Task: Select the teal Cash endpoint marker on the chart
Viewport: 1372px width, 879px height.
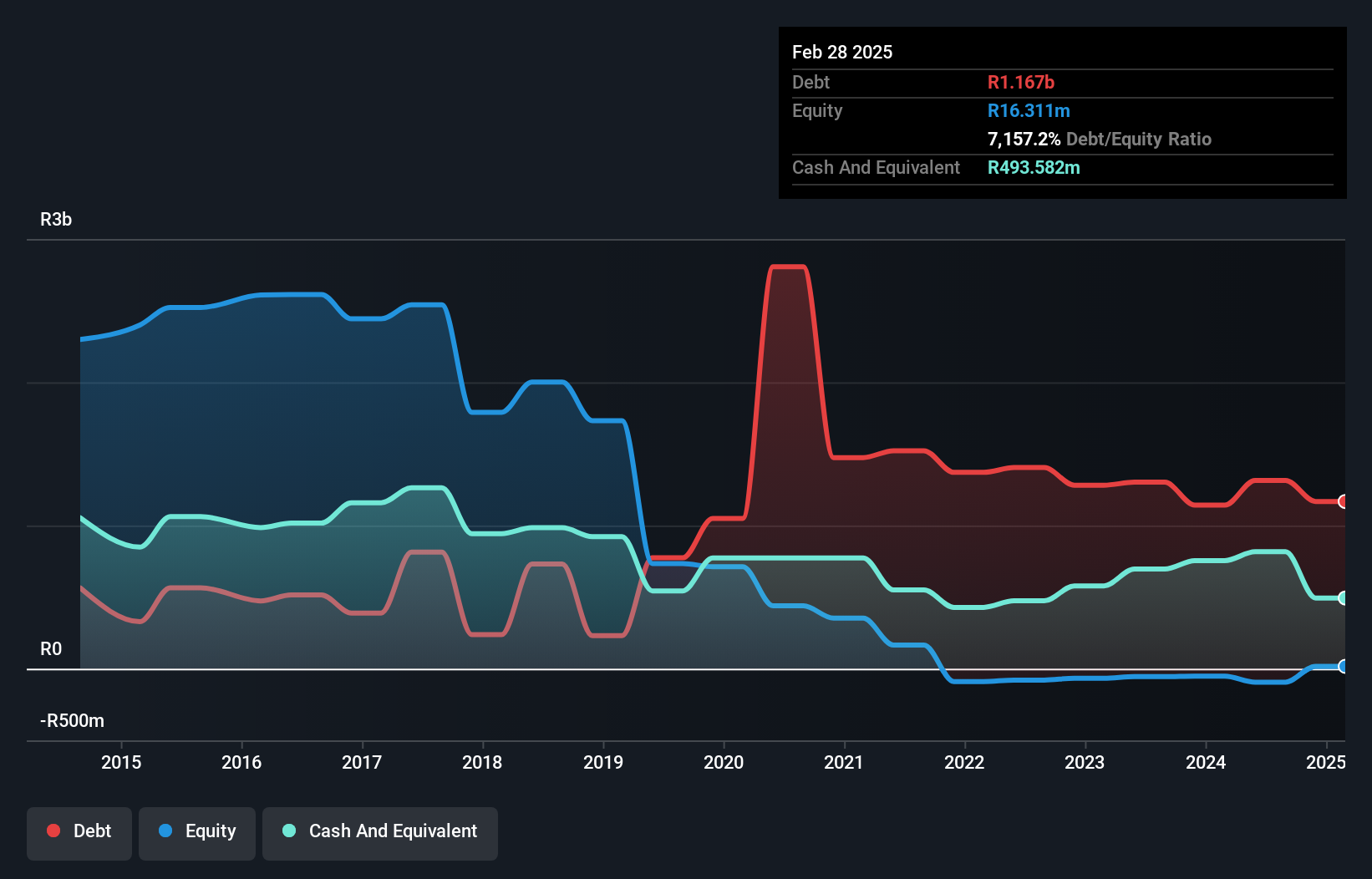Action: coord(1343,598)
